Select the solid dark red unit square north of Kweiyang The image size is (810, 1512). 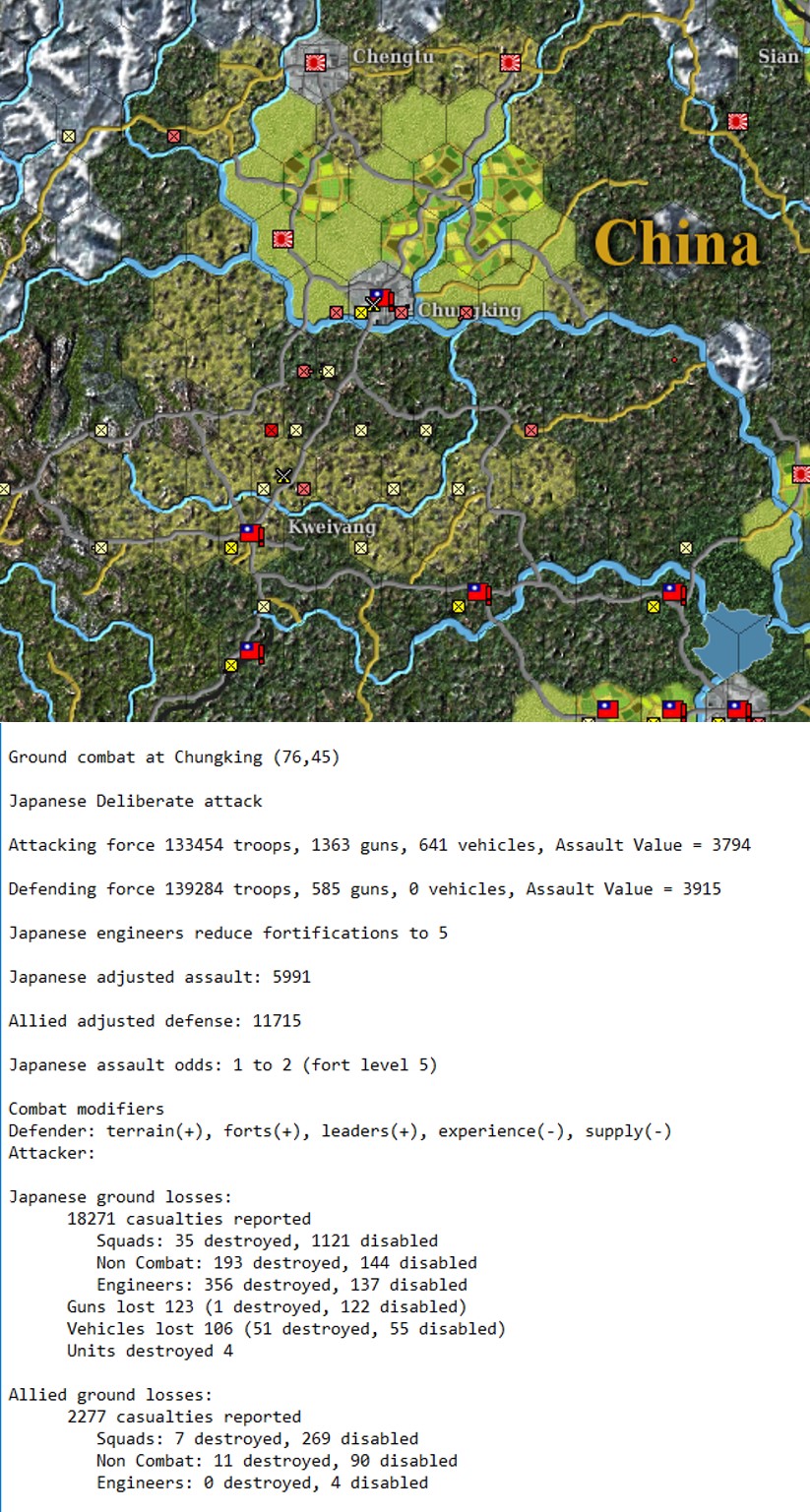271,430
